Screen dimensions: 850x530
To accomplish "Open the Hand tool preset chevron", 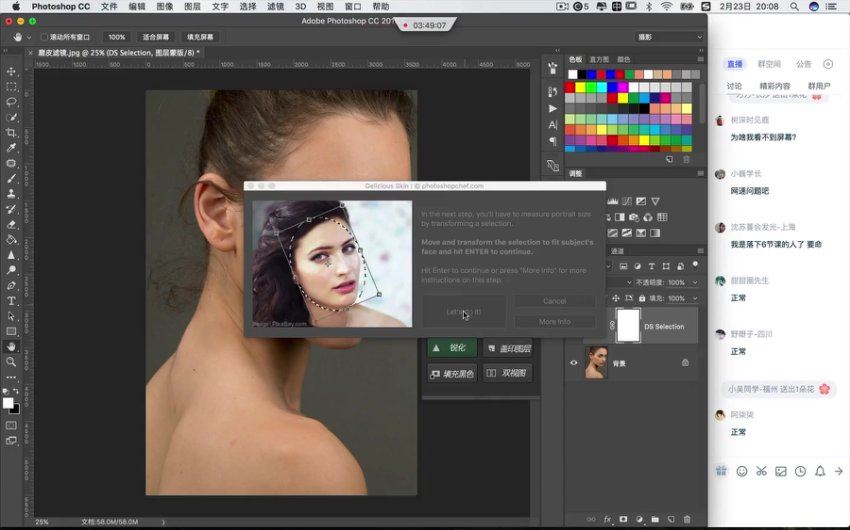I will coord(29,37).
